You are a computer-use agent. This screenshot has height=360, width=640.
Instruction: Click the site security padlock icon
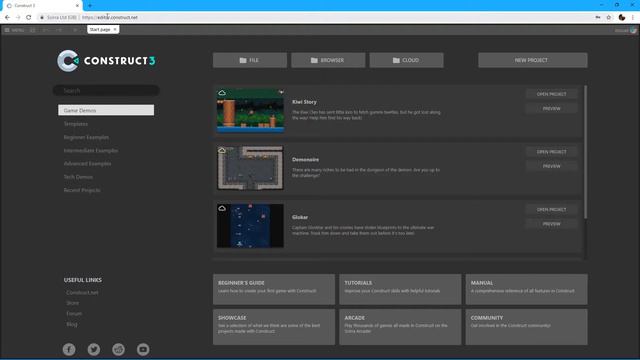[x=42, y=18]
